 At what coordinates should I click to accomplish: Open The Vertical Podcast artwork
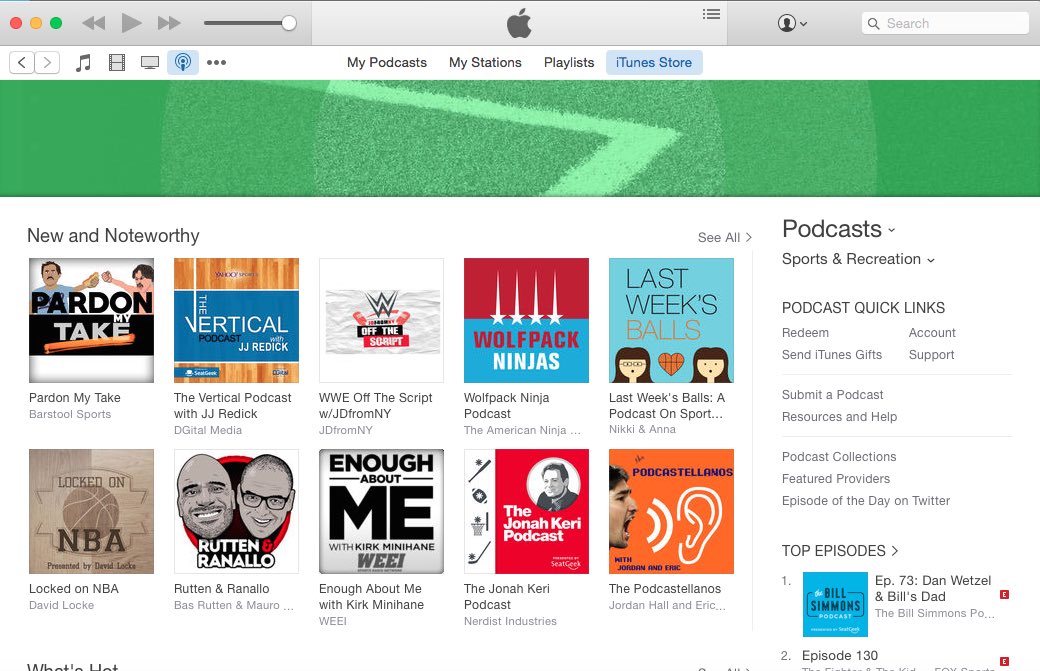pos(236,320)
